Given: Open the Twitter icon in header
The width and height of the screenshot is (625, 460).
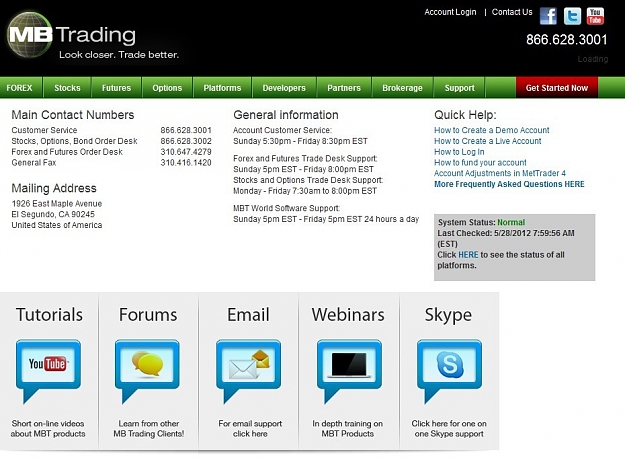Looking at the screenshot, I should (x=572, y=16).
